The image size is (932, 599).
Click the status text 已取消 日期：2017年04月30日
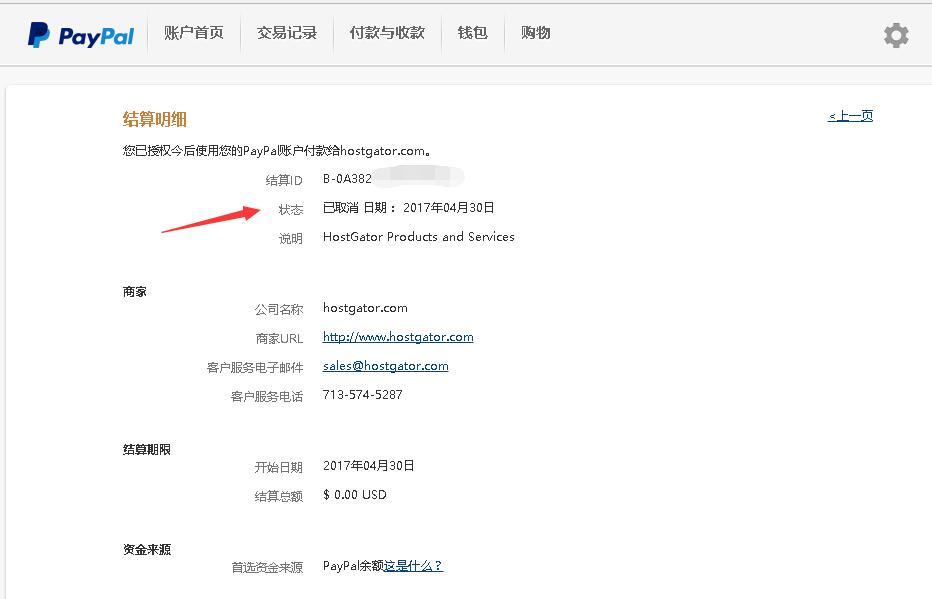tap(408, 207)
